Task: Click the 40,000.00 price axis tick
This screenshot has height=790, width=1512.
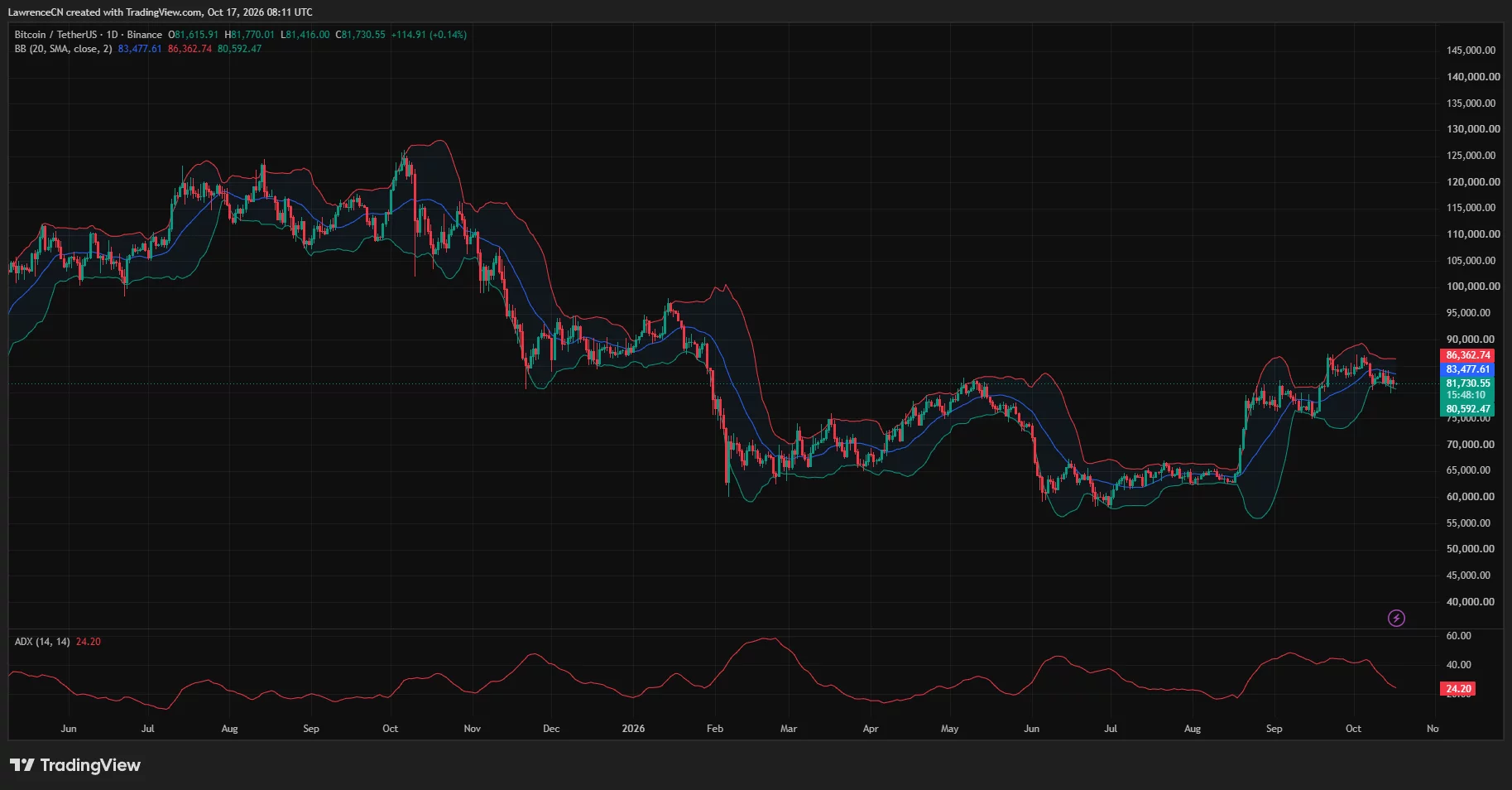Action: coord(1471,602)
